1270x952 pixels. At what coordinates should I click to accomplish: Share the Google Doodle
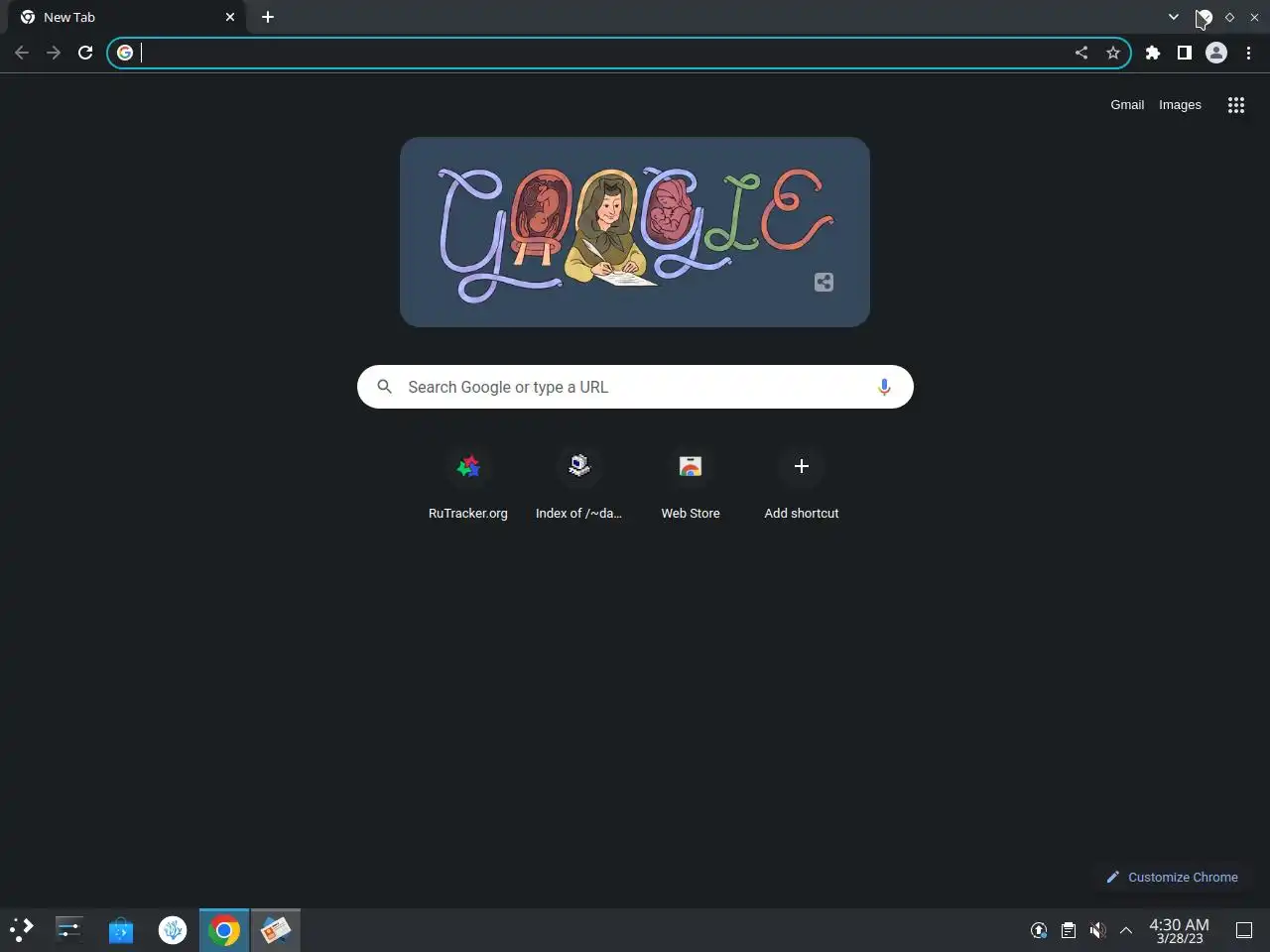(824, 282)
